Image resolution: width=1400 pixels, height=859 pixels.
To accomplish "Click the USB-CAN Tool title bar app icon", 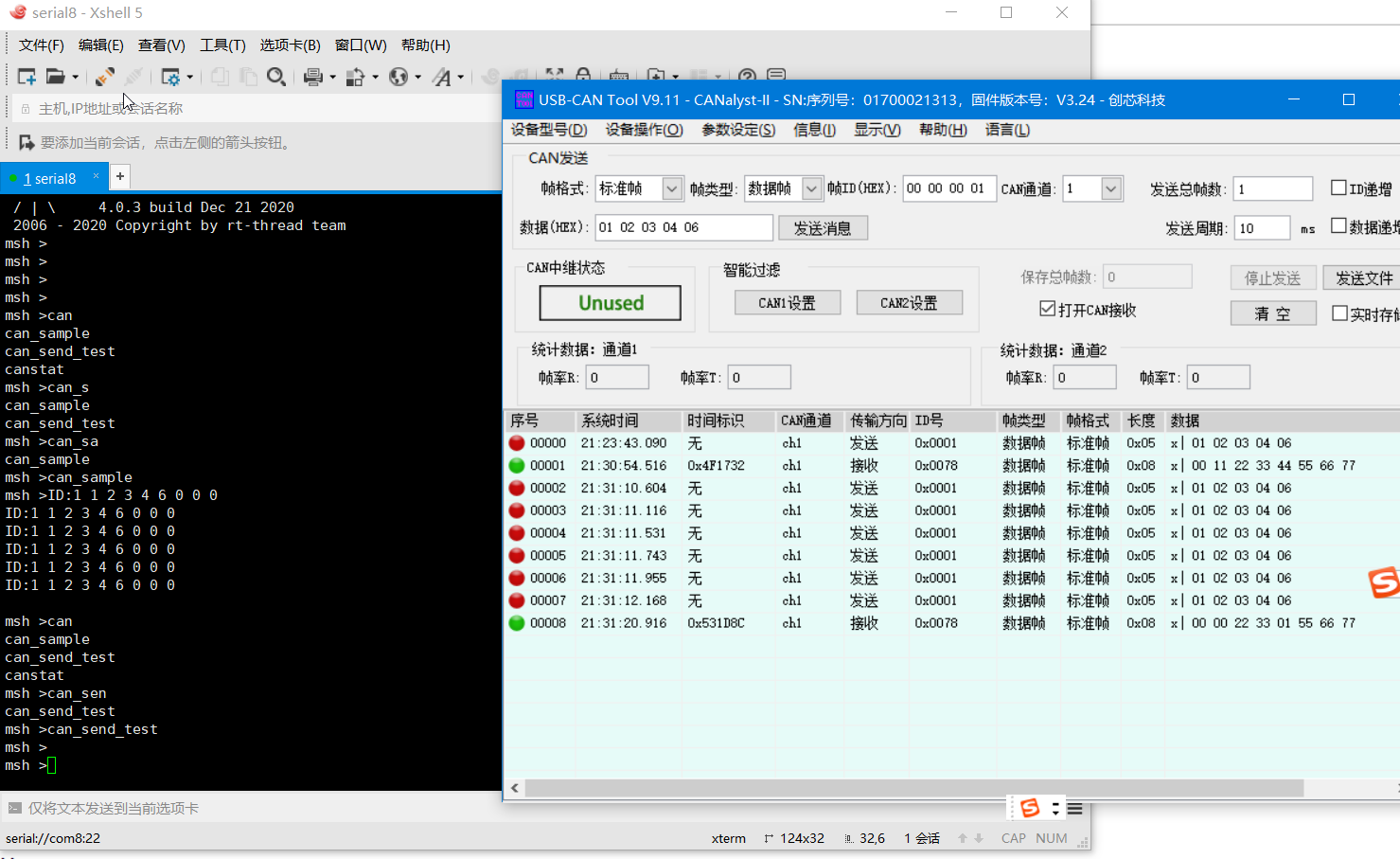I will [523, 99].
